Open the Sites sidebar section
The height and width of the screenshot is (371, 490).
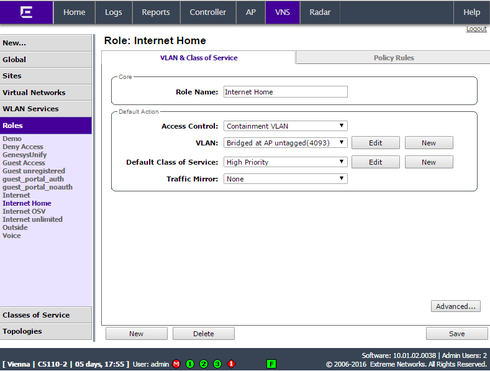pos(46,76)
